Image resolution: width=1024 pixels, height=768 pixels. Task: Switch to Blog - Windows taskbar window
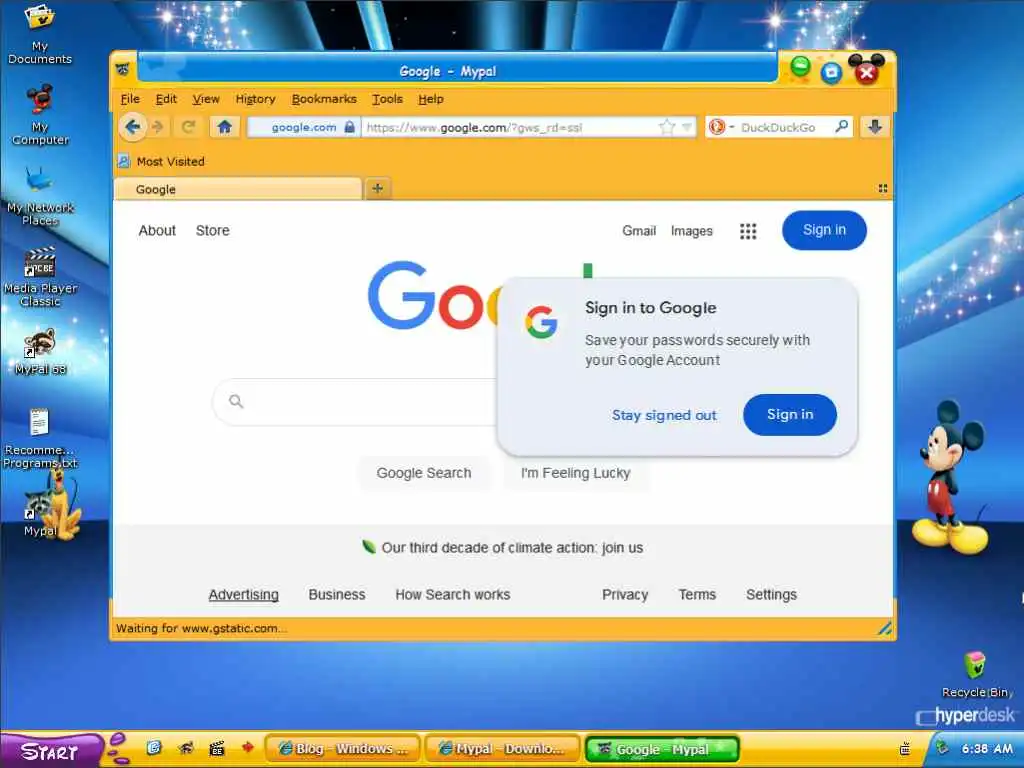(x=344, y=749)
